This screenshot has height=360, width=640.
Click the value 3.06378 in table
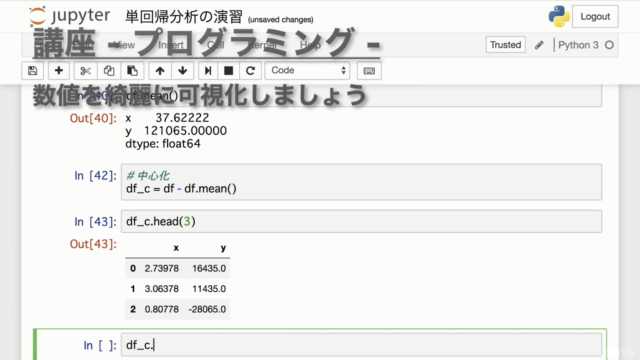tap(162, 289)
